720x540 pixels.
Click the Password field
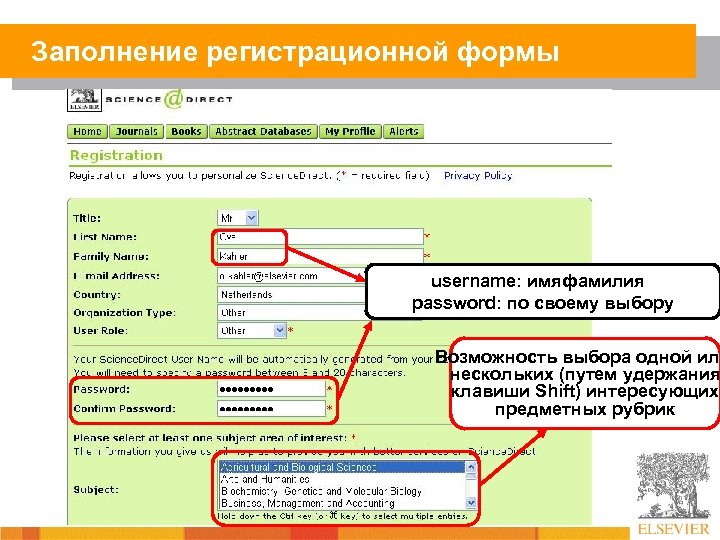pos(271,389)
